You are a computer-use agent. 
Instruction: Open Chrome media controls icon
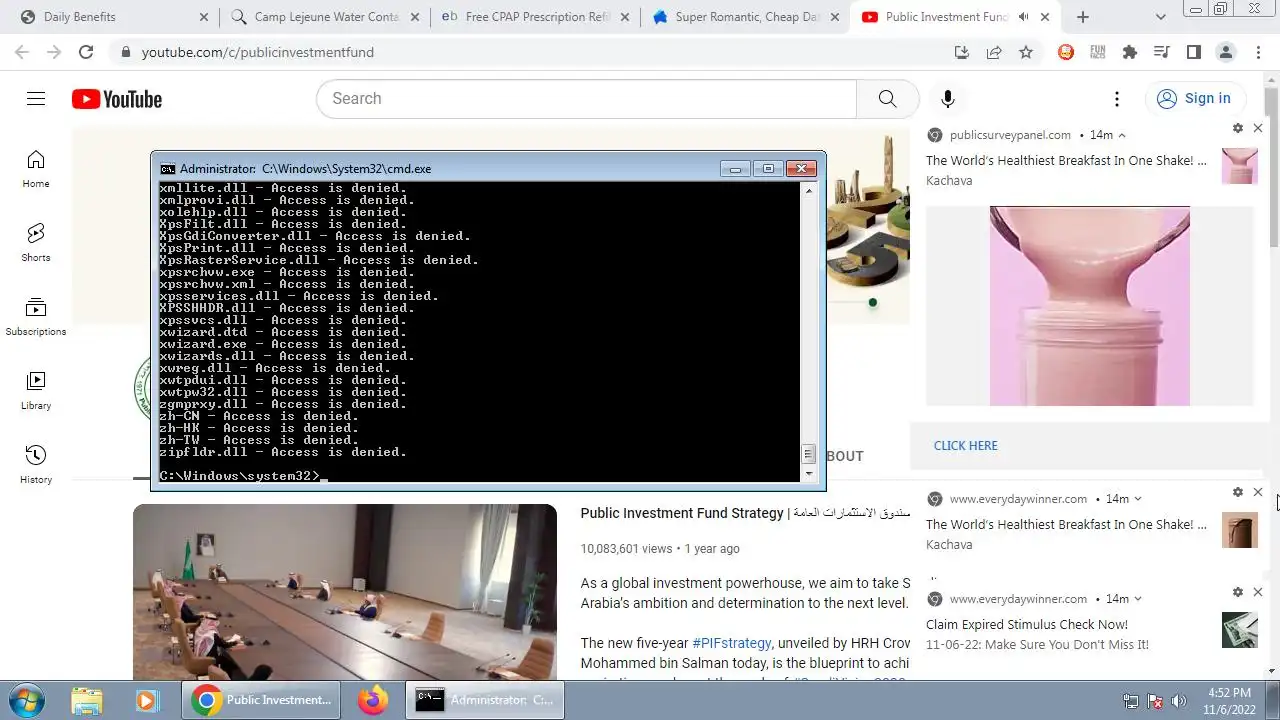1162,52
